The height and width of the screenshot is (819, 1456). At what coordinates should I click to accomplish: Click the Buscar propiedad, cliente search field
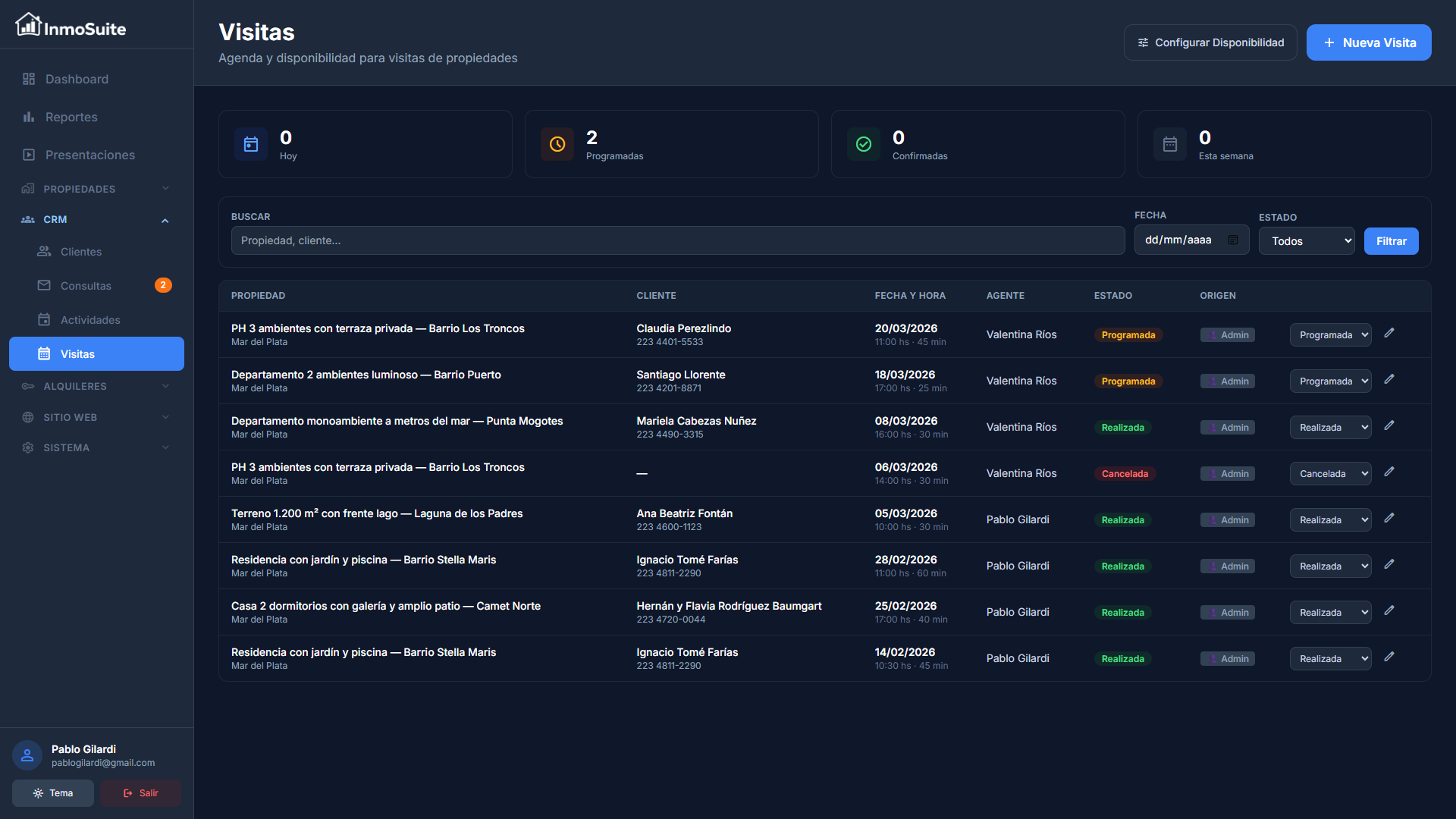677,240
